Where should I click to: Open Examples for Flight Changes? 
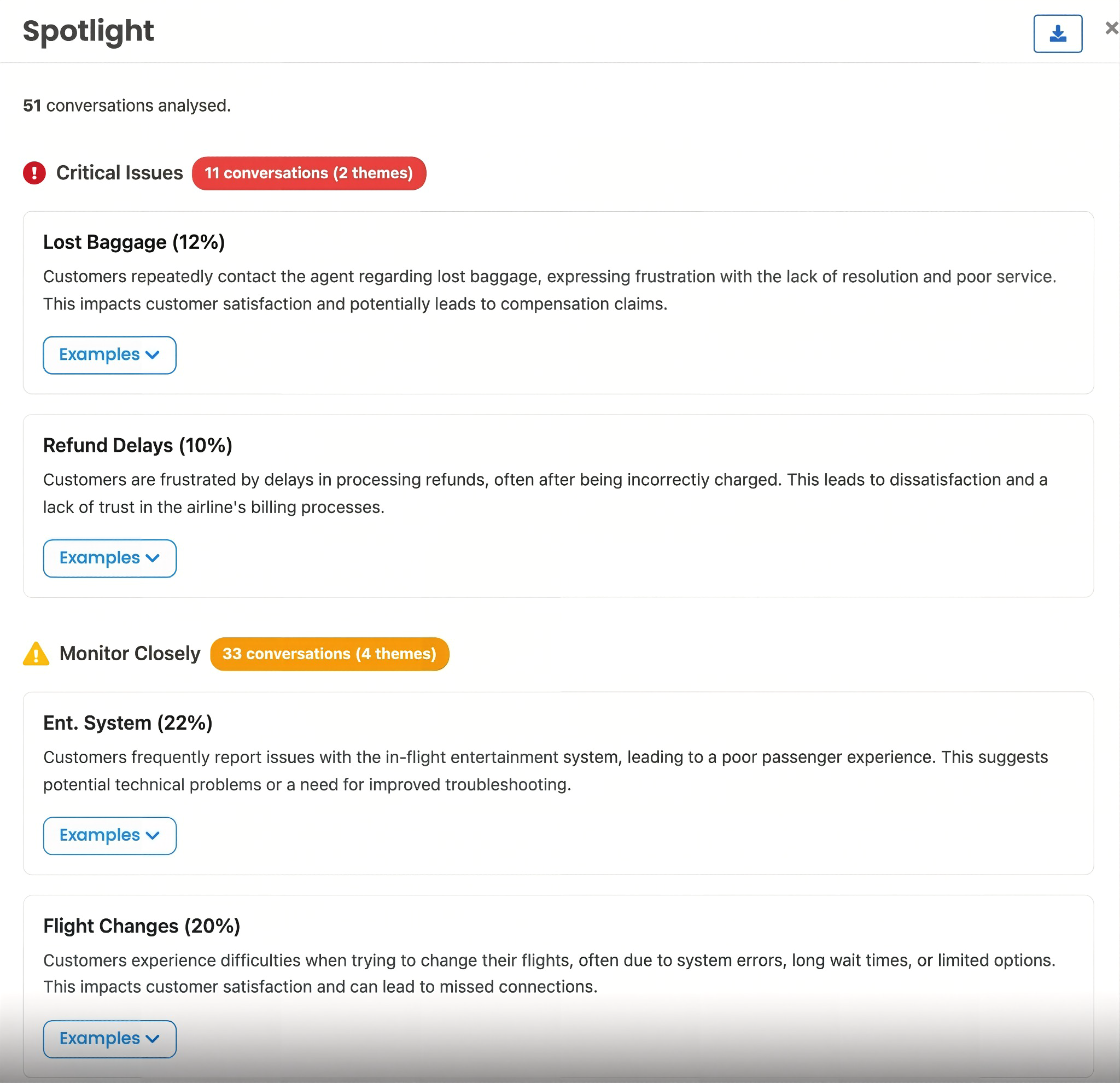[x=109, y=1039]
